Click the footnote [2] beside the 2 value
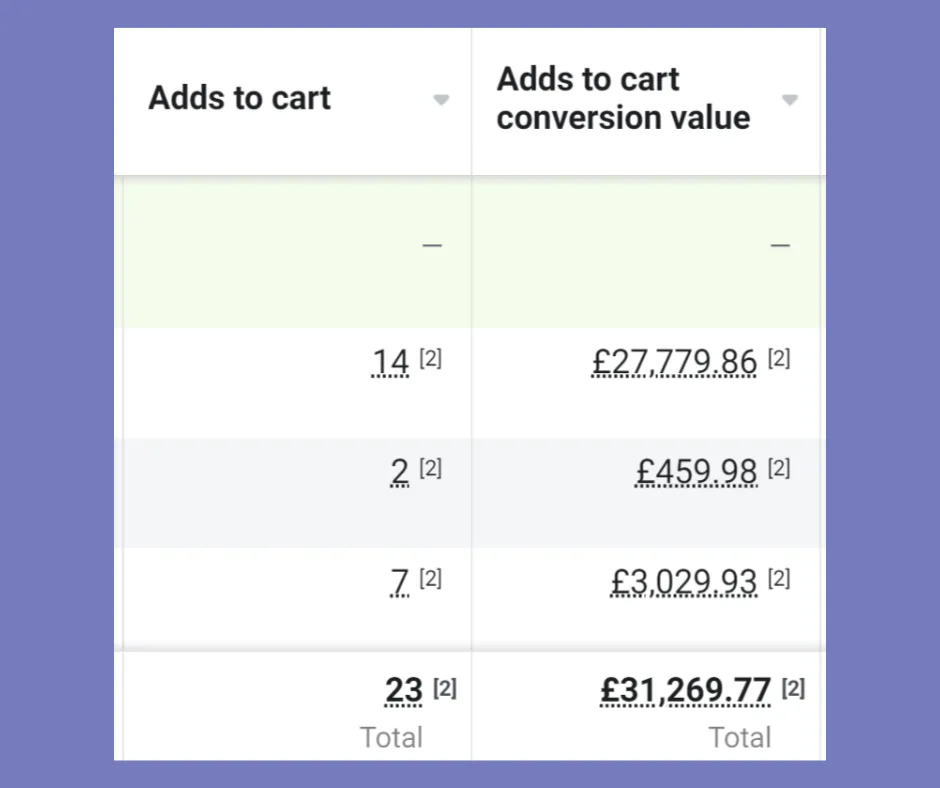Image resolution: width=940 pixels, height=788 pixels. [430, 469]
